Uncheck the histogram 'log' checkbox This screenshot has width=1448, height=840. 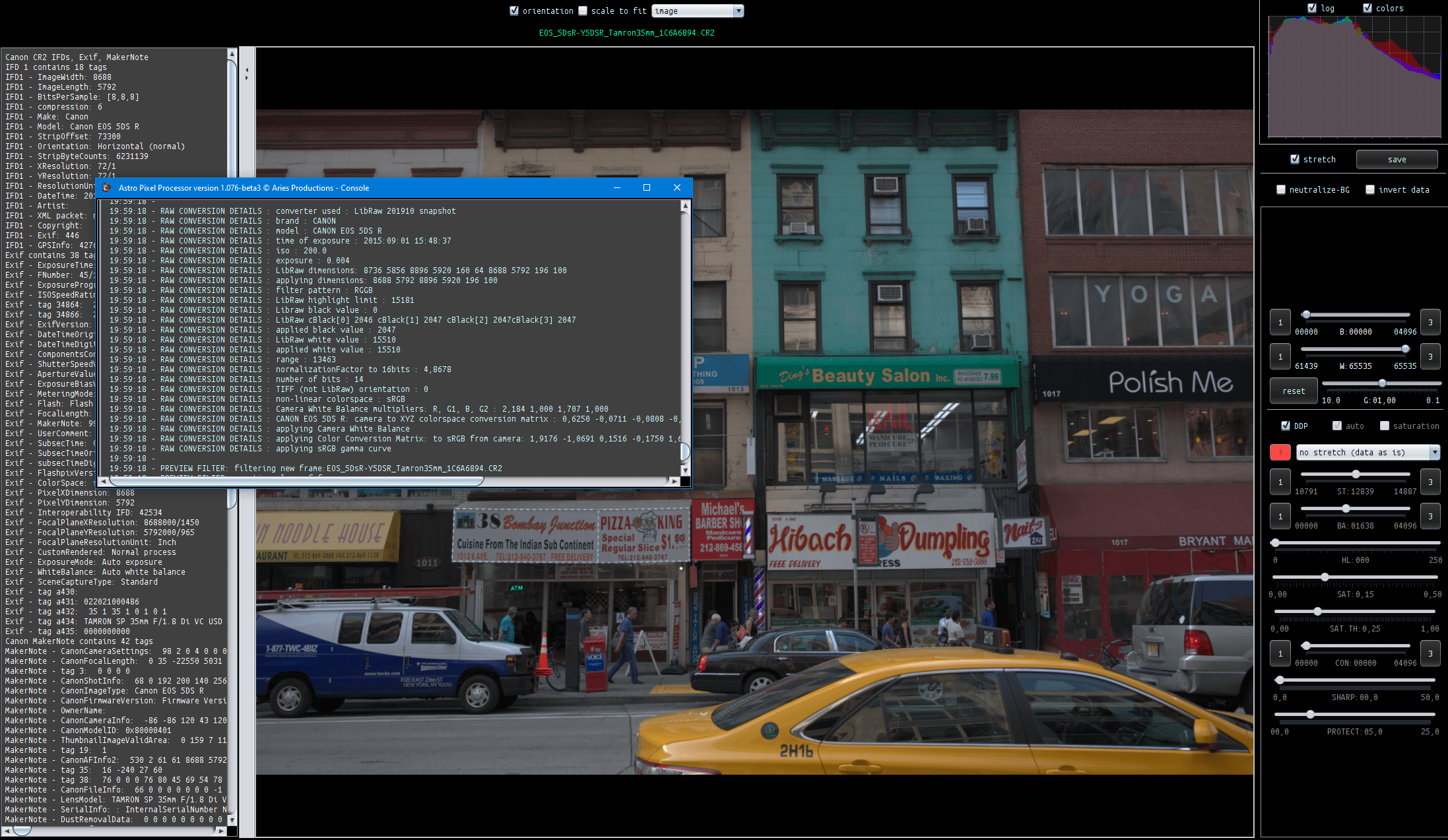click(1312, 8)
